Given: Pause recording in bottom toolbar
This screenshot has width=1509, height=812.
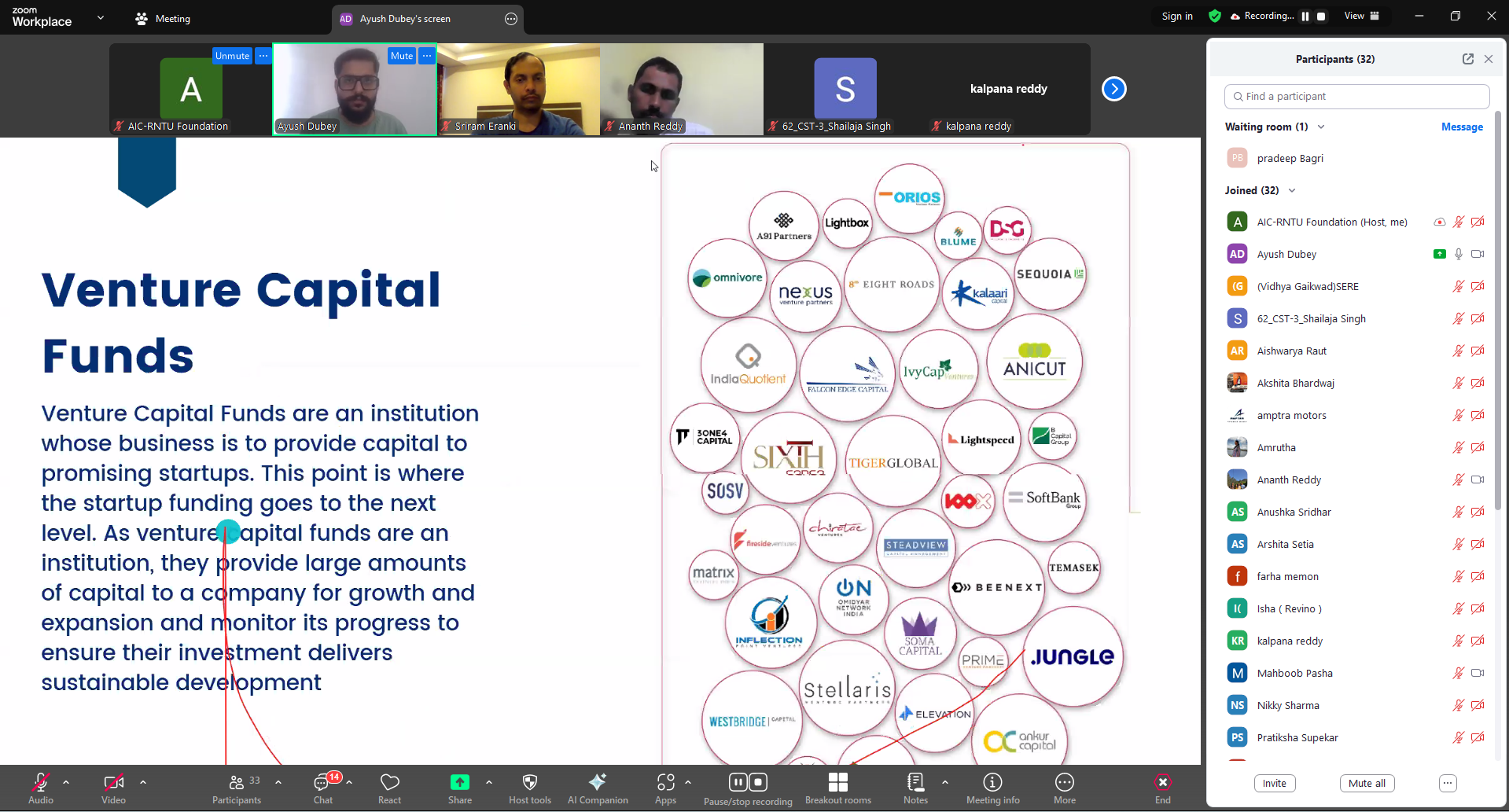Looking at the screenshot, I should pyautogui.click(x=738, y=782).
